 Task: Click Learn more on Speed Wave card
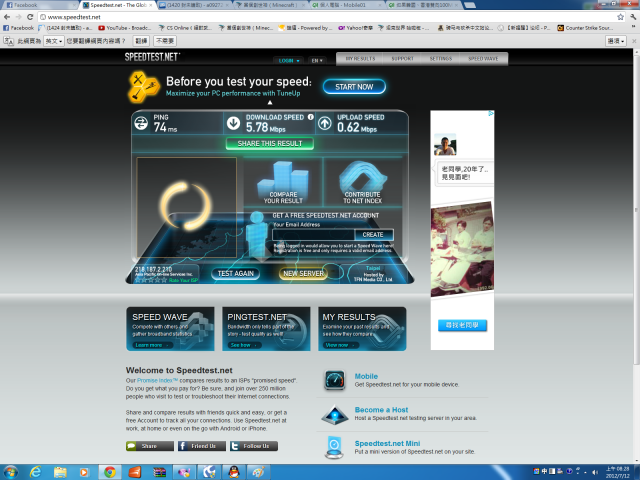[151, 345]
